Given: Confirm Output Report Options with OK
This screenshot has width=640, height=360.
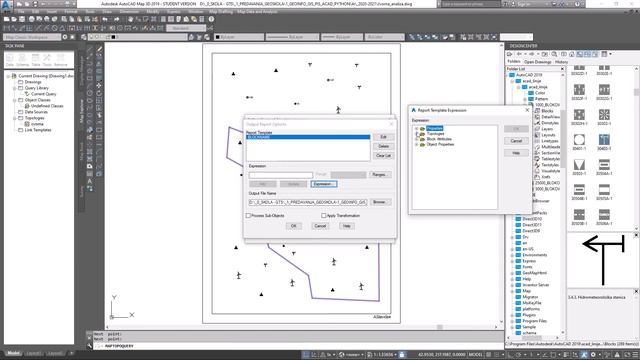Looking at the screenshot, I should tap(293, 226).
